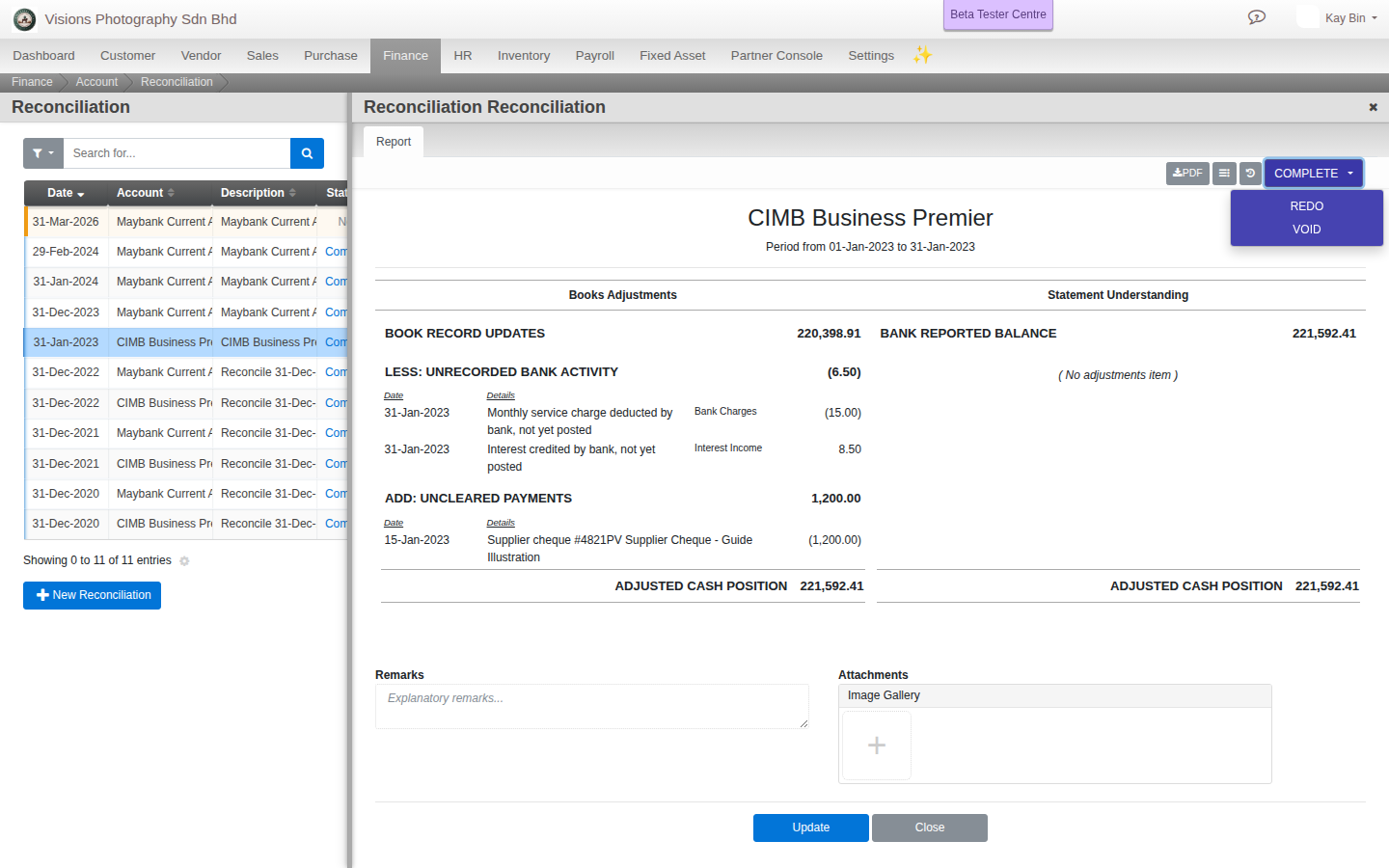Viewport: 1389px width, 868px height.
Task: Focus the Search for... input field
Action: pyautogui.click(x=177, y=153)
